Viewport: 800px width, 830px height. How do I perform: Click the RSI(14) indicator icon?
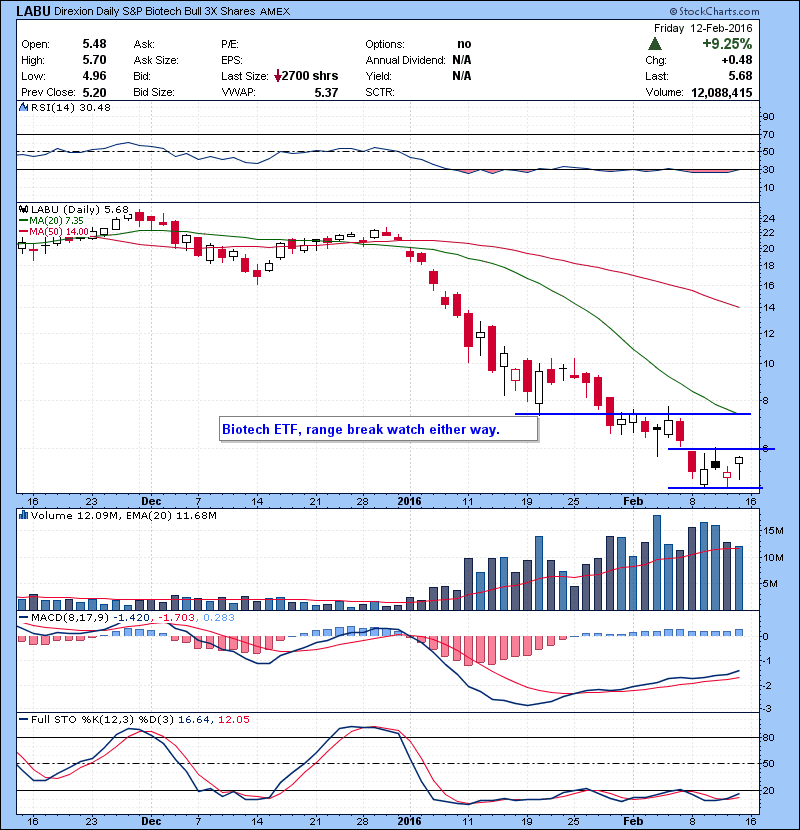pyautogui.click(x=23, y=107)
